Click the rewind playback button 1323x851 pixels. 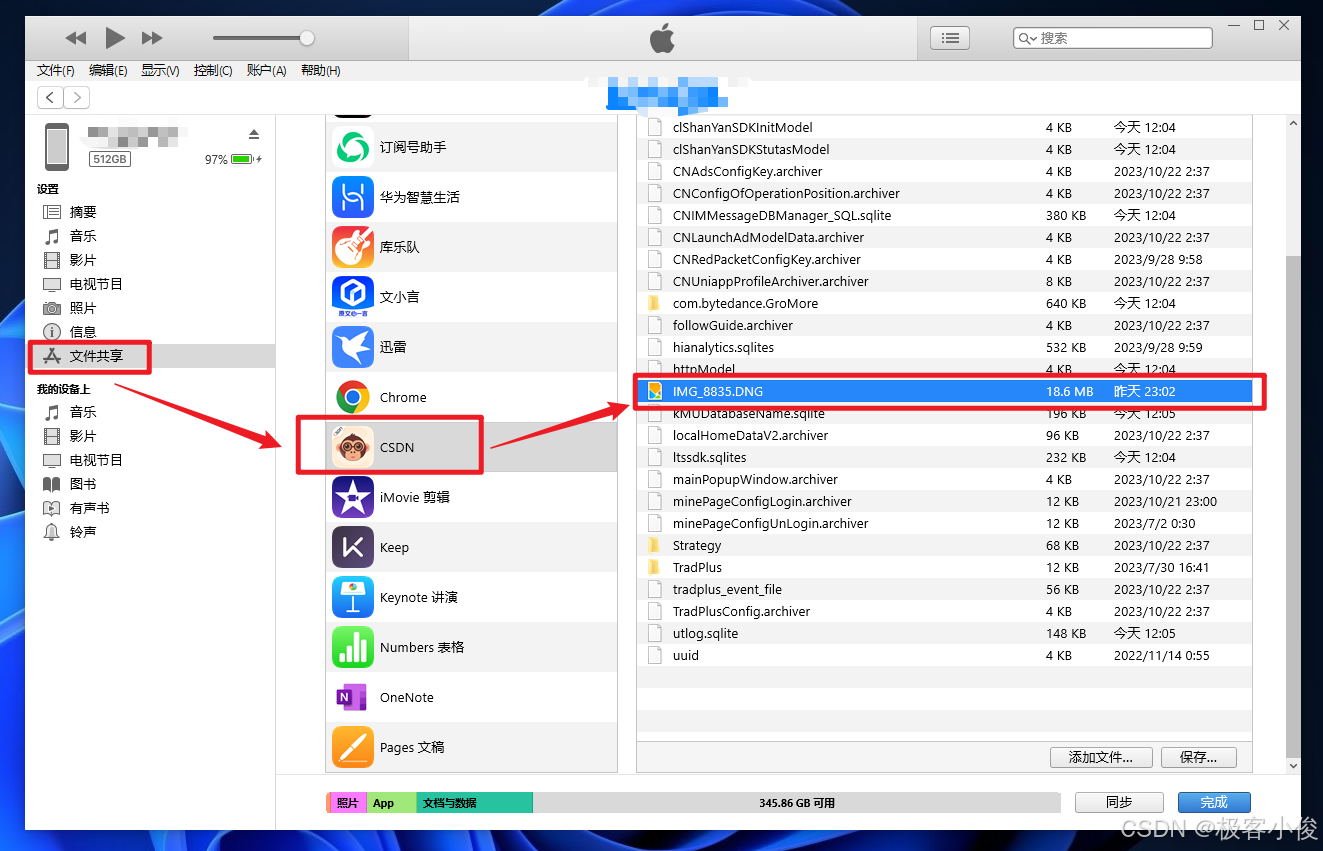tap(76, 38)
